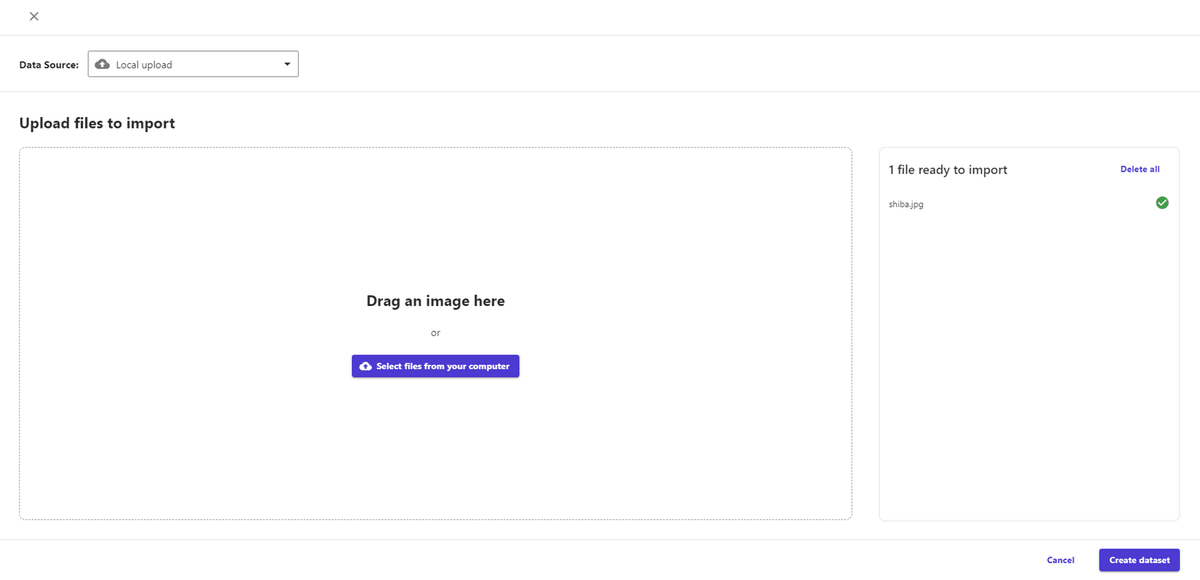Click the drag-and-drop image upload area
This screenshot has height=580, width=1200.
coord(435,333)
